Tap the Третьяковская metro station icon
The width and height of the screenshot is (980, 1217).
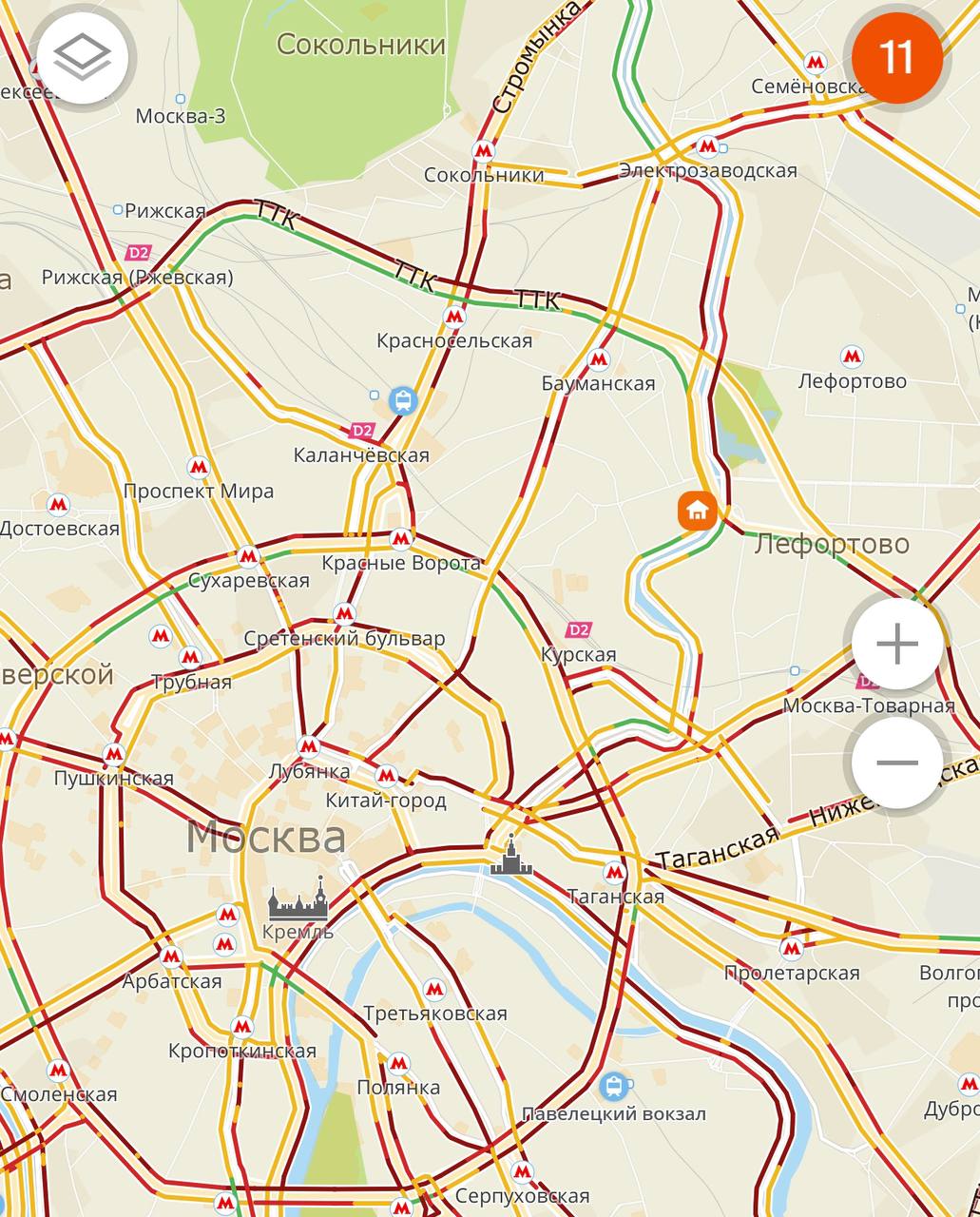click(x=434, y=990)
